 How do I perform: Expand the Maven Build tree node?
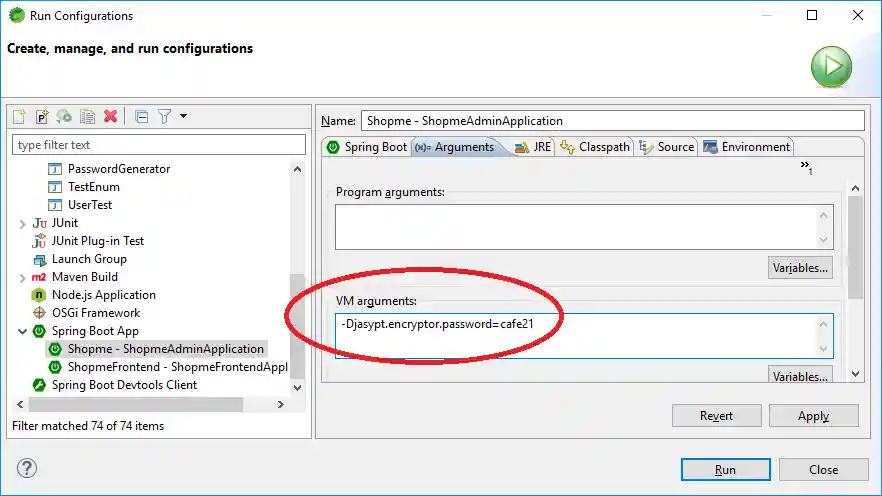point(22,278)
